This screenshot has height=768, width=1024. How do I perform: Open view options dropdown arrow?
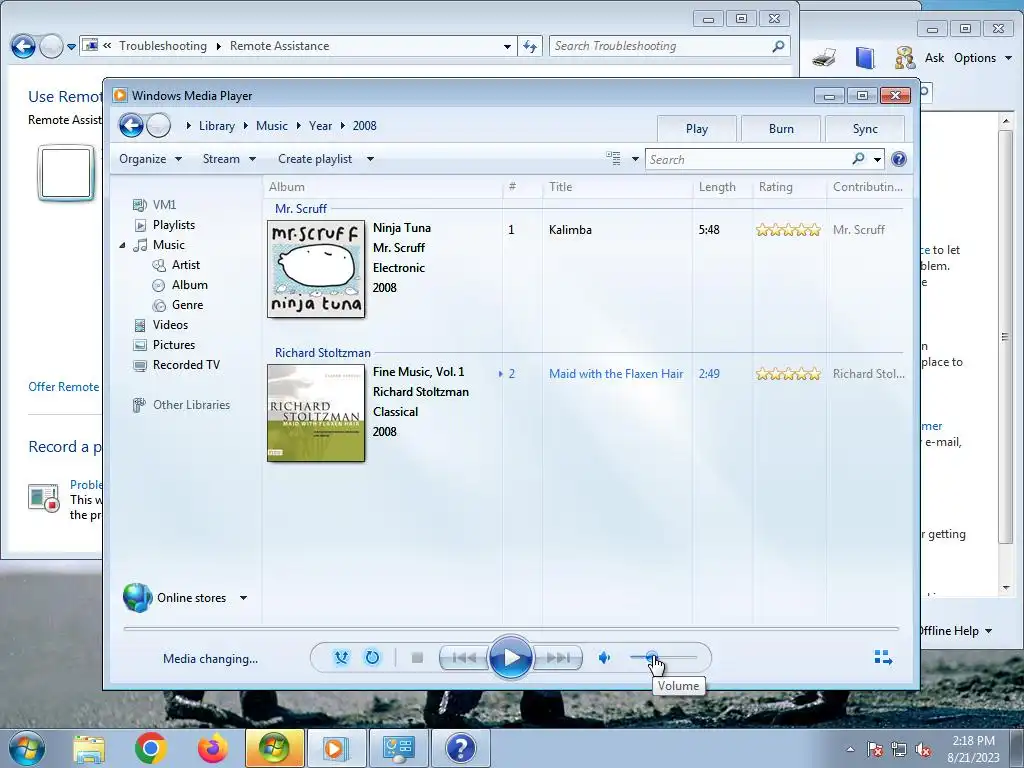[x=635, y=159]
